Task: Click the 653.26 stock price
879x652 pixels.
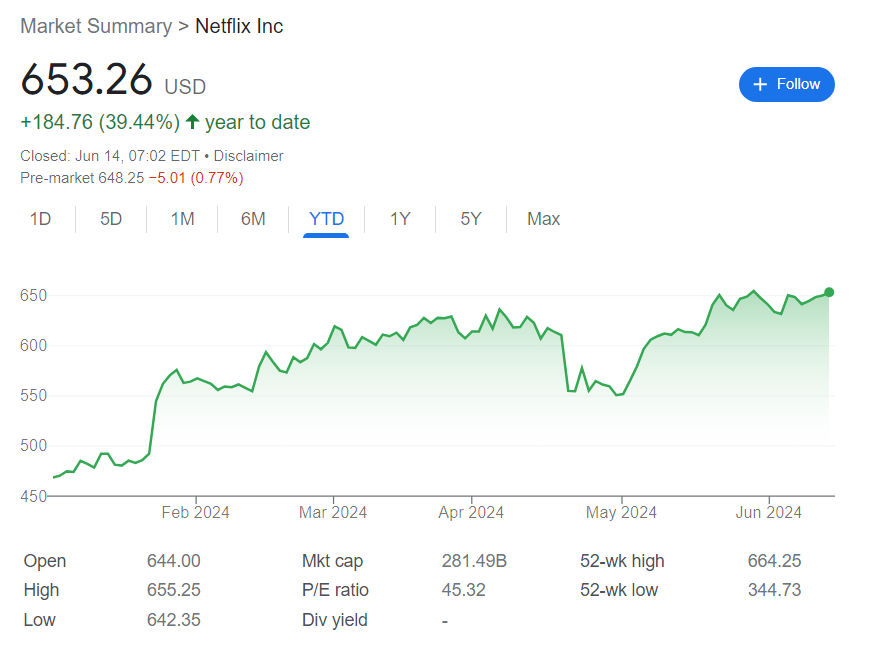Action: point(86,79)
